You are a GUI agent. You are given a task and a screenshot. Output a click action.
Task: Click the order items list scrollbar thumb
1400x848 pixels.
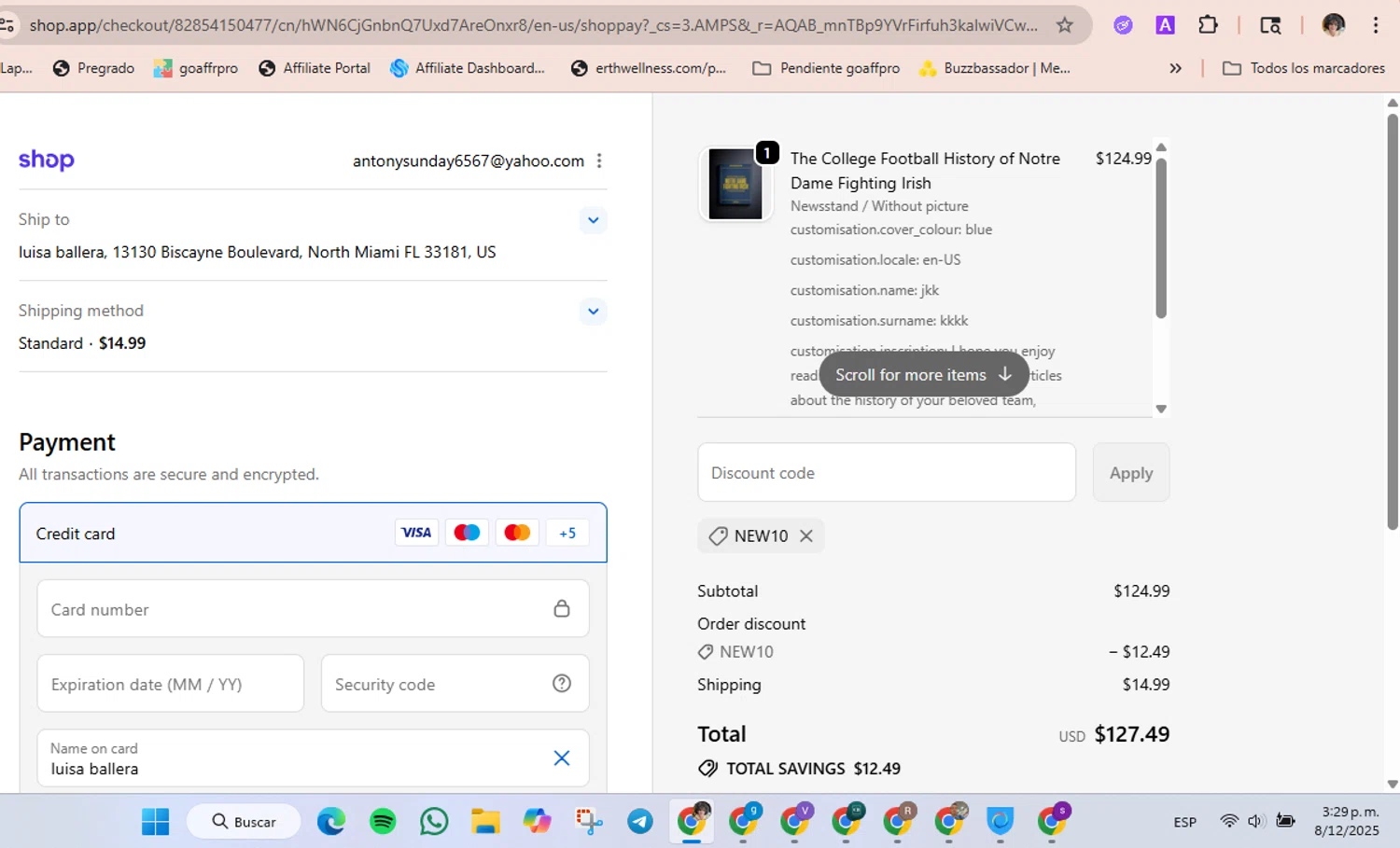click(1161, 238)
